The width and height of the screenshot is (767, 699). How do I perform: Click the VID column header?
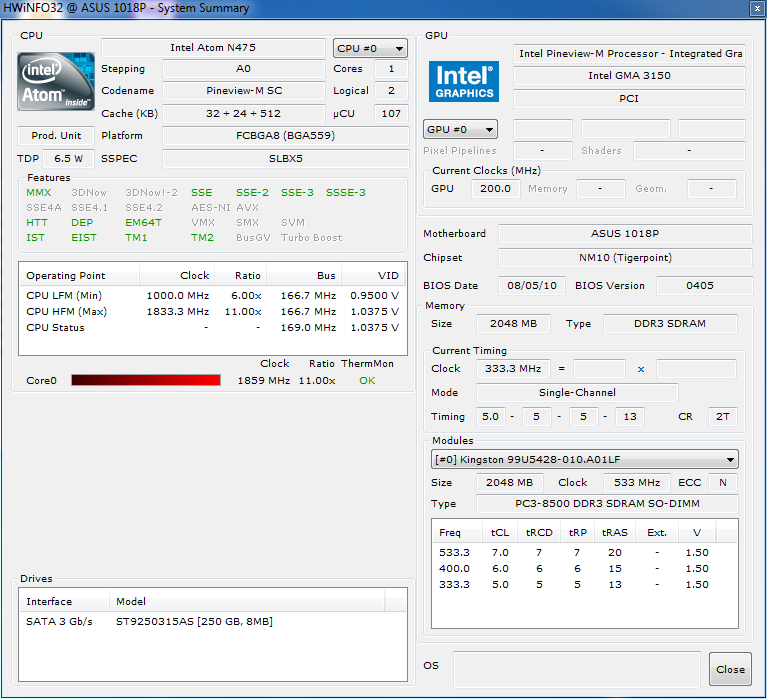374,275
